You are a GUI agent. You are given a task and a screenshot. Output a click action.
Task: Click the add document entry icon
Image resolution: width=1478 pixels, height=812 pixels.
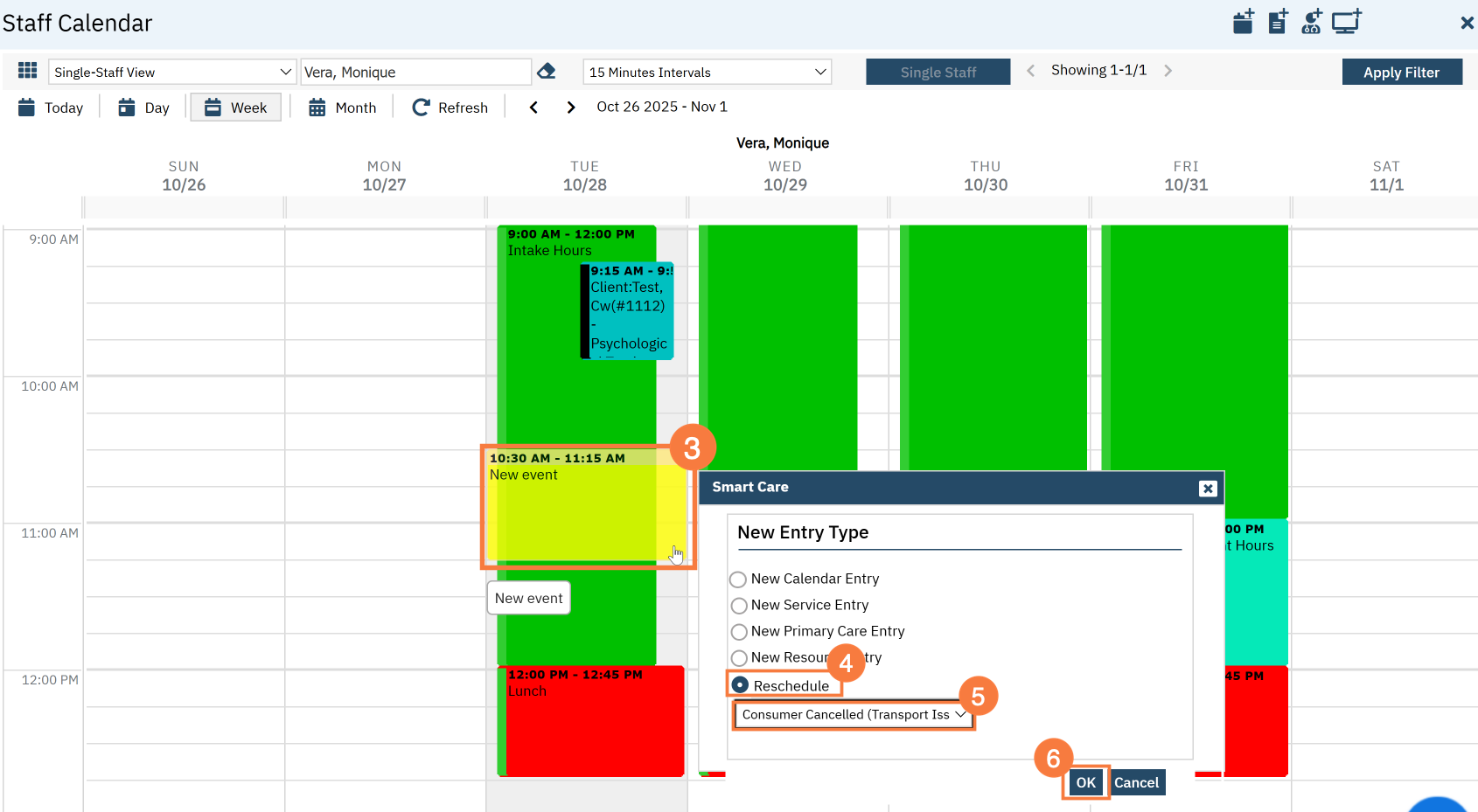(1278, 22)
